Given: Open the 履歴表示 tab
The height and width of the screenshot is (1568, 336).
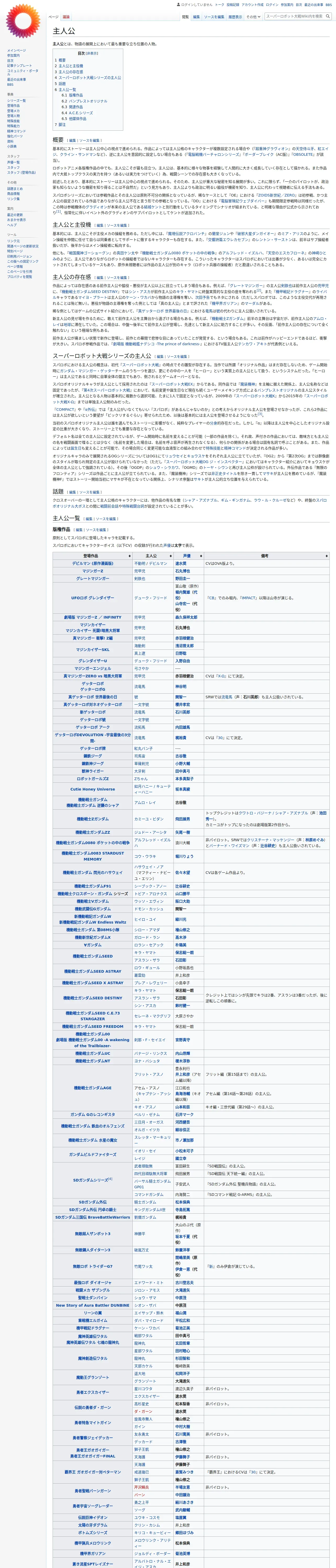Looking at the screenshot, I should click(235, 17).
